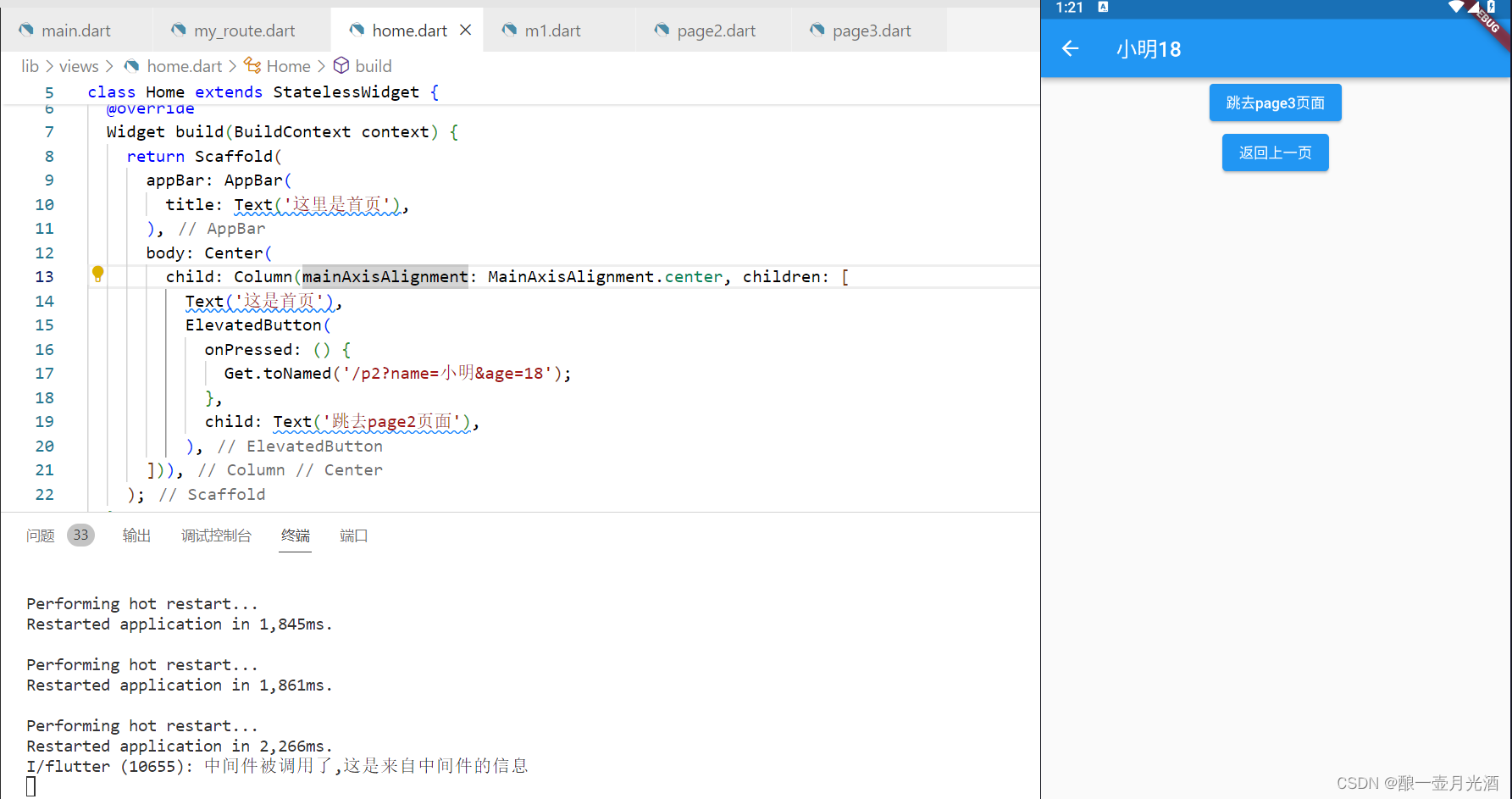Expand the chevron after views in the breadcrumb

point(111,65)
